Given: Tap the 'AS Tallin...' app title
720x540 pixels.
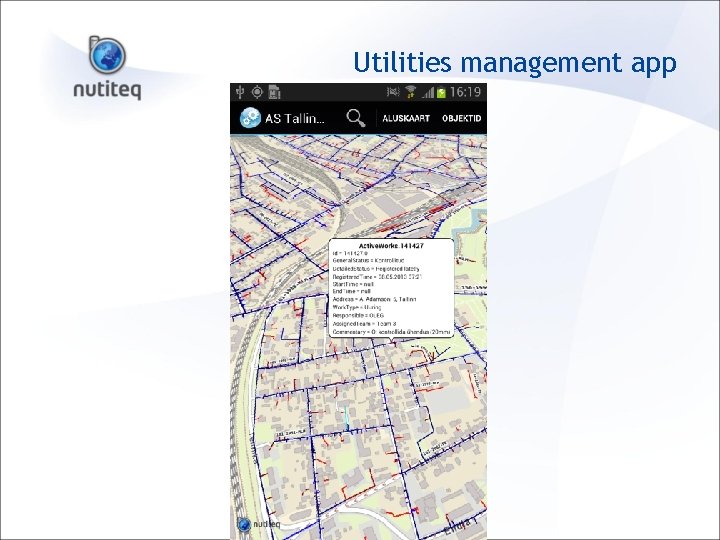Looking at the screenshot, I should [x=295, y=118].
